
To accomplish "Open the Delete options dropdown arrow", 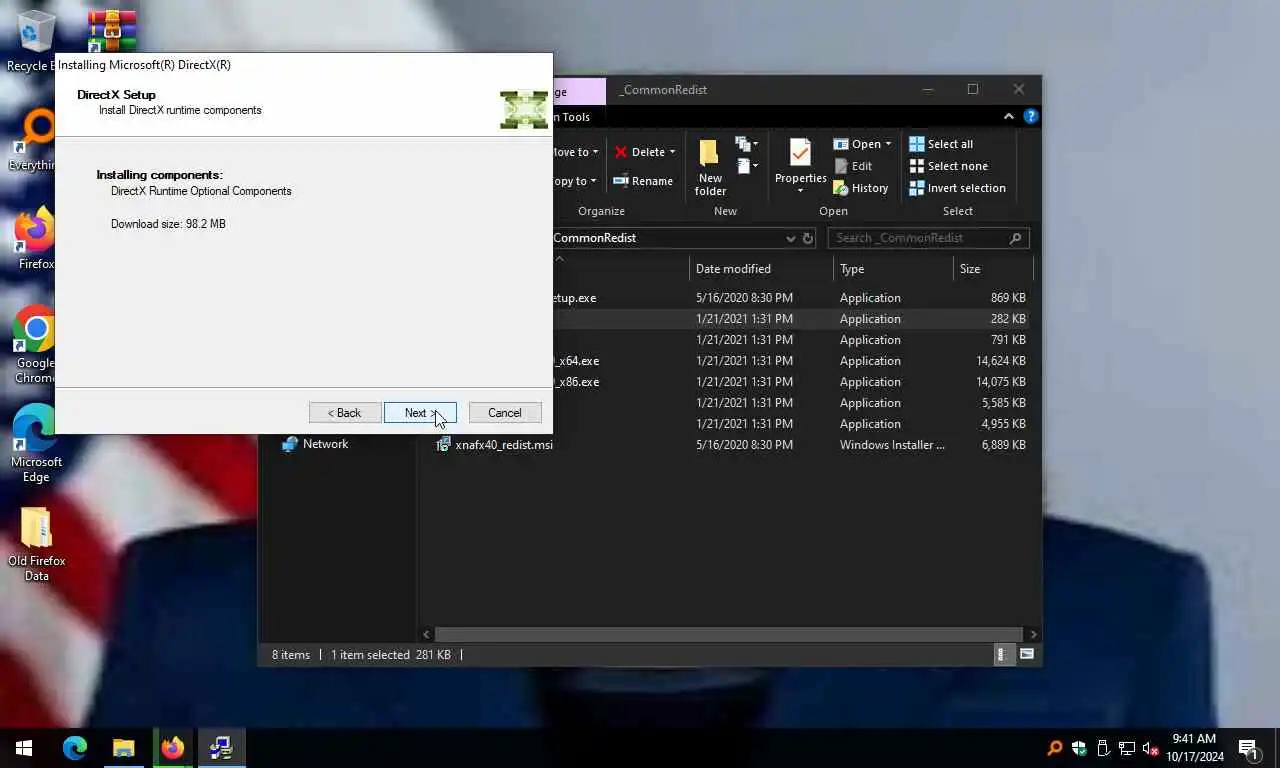I will tap(672, 152).
